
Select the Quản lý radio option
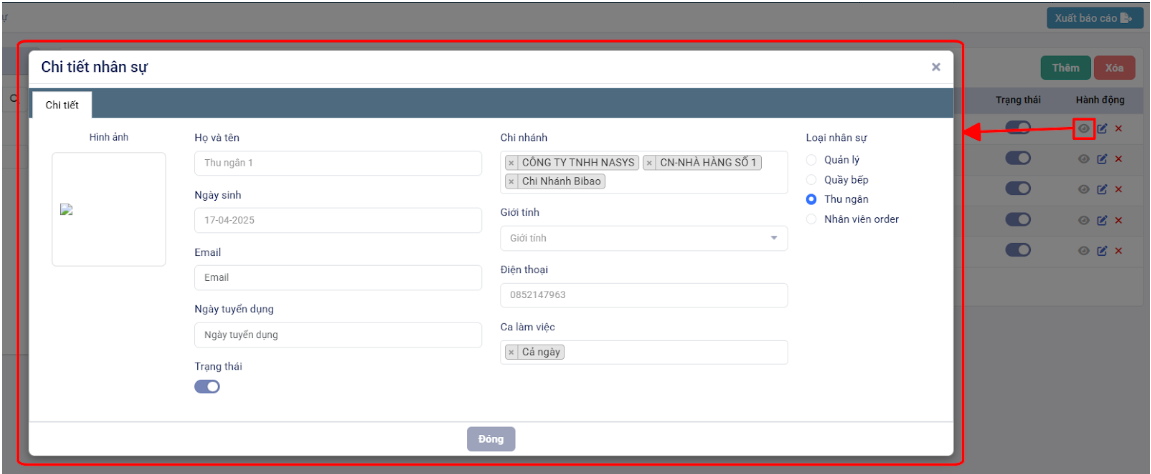[811, 160]
